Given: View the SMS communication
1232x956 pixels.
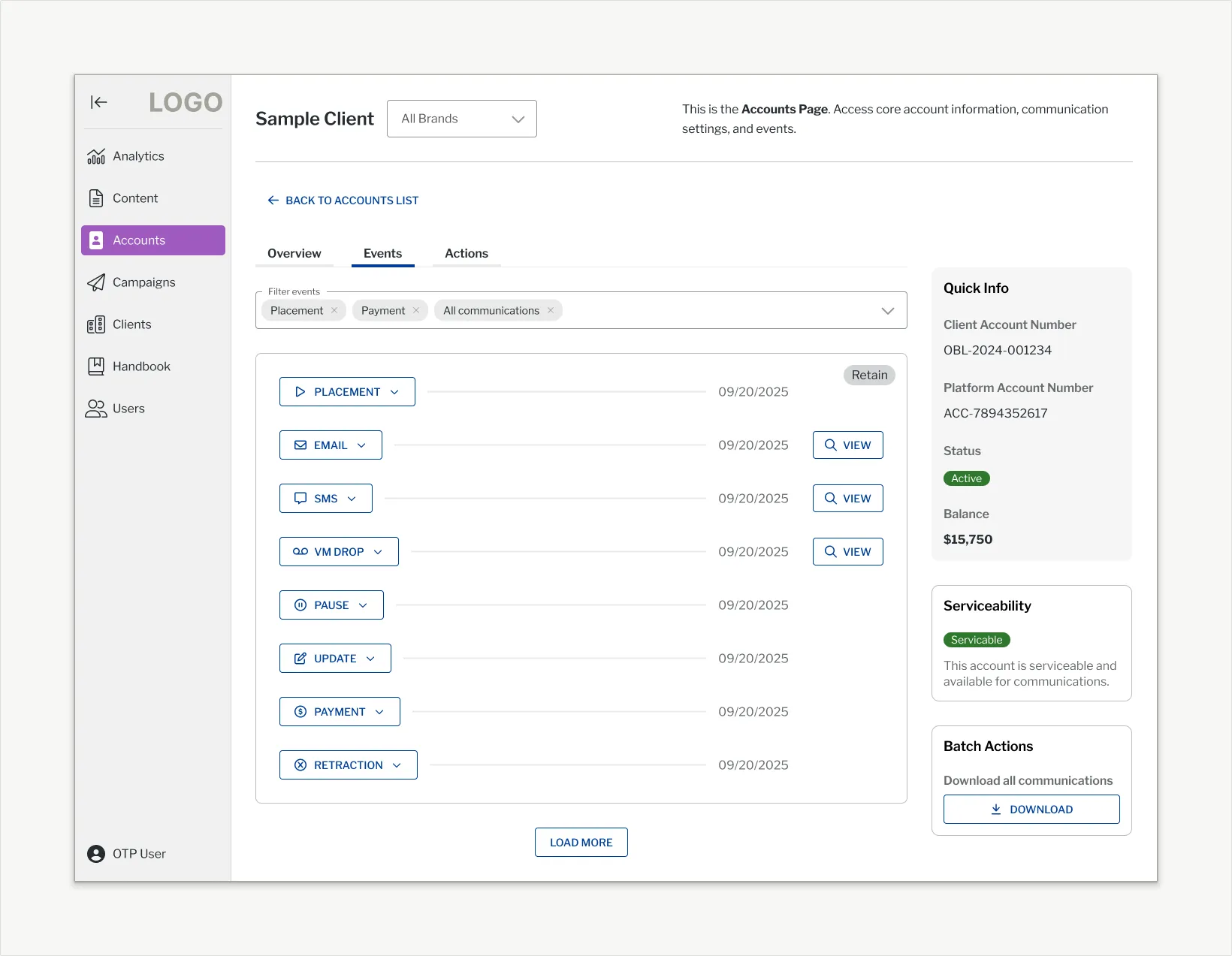Looking at the screenshot, I should 848,499.
